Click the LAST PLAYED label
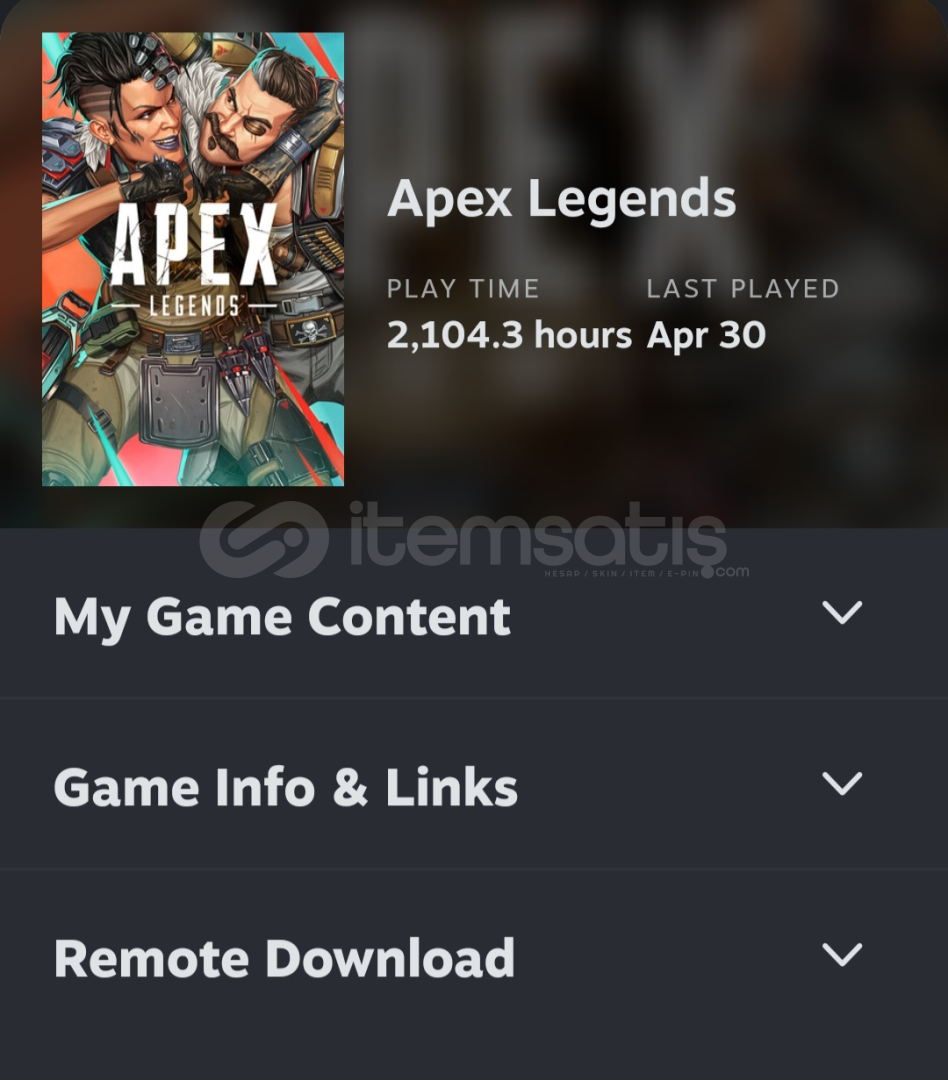The width and height of the screenshot is (948, 1080). 743,289
